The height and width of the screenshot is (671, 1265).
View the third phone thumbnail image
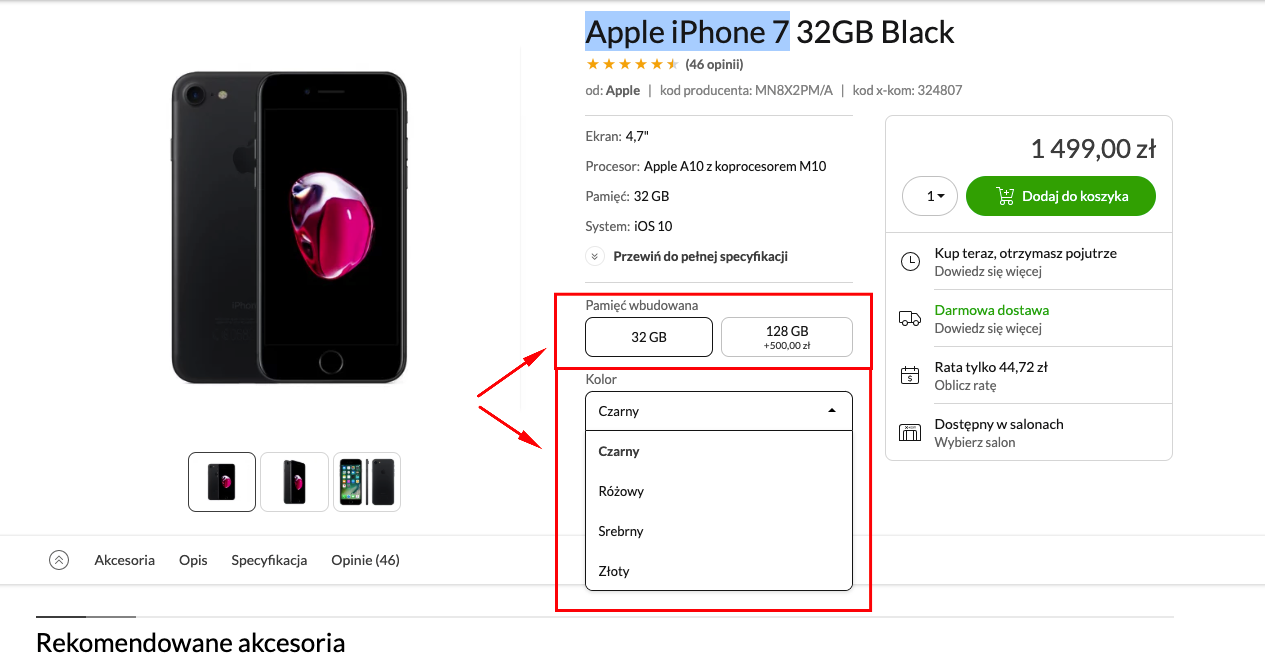[367, 482]
